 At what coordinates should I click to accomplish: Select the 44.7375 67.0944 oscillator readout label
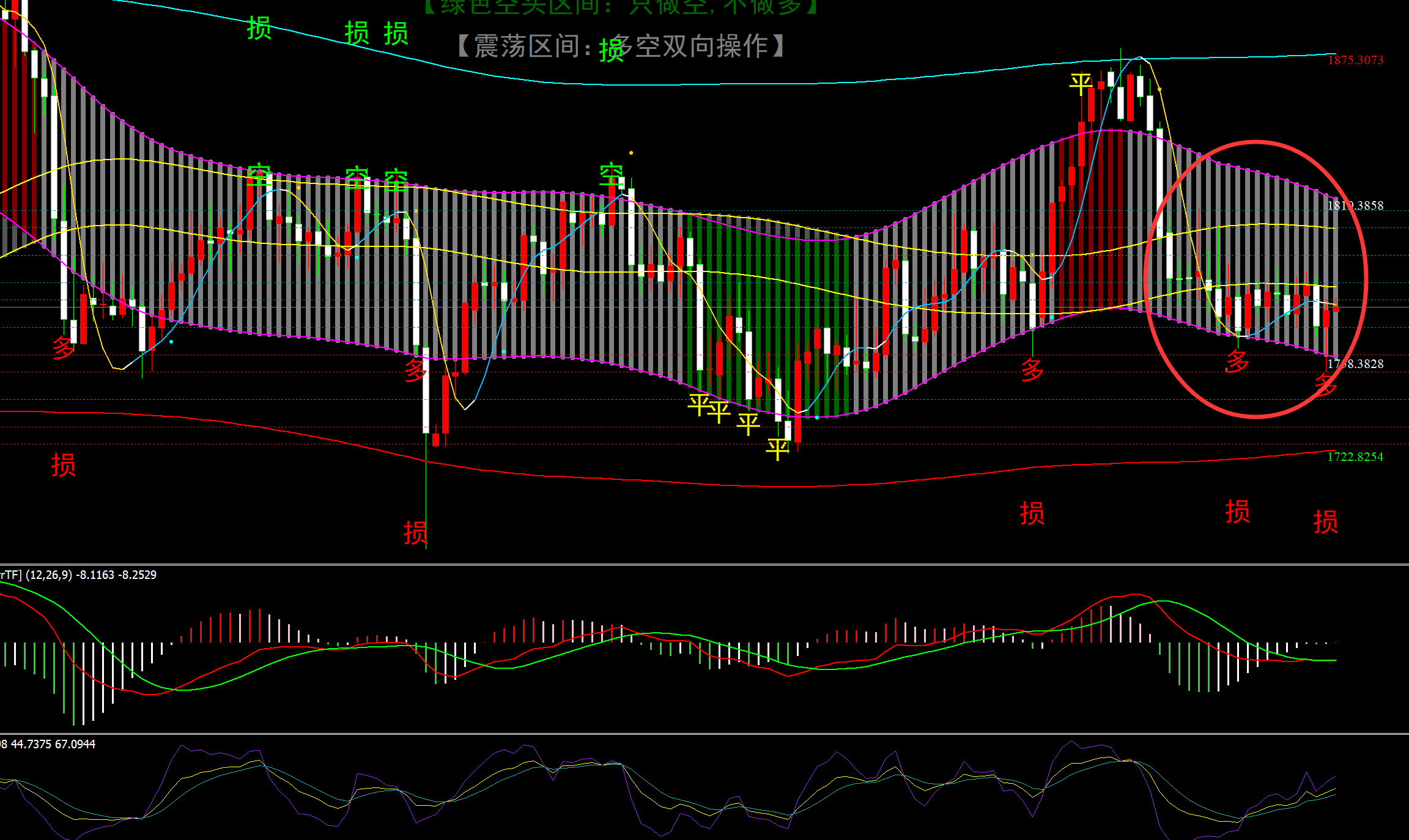[49, 744]
